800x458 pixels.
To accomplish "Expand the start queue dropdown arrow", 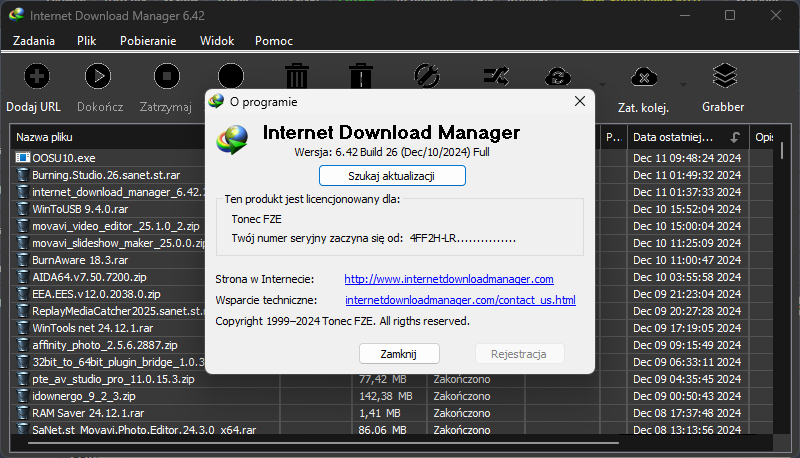I will click(x=602, y=85).
